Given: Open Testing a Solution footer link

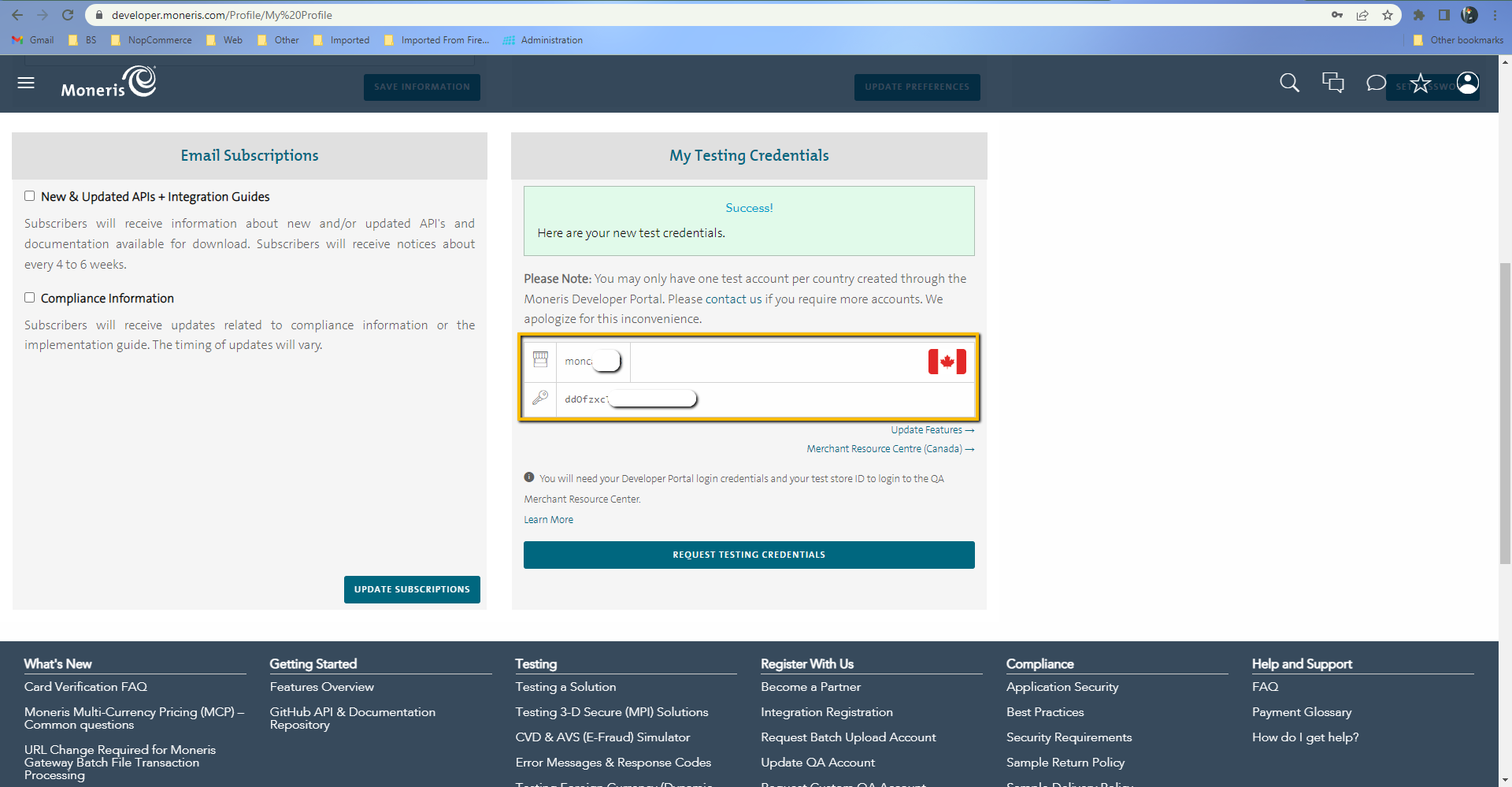Looking at the screenshot, I should (x=566, y=687).
